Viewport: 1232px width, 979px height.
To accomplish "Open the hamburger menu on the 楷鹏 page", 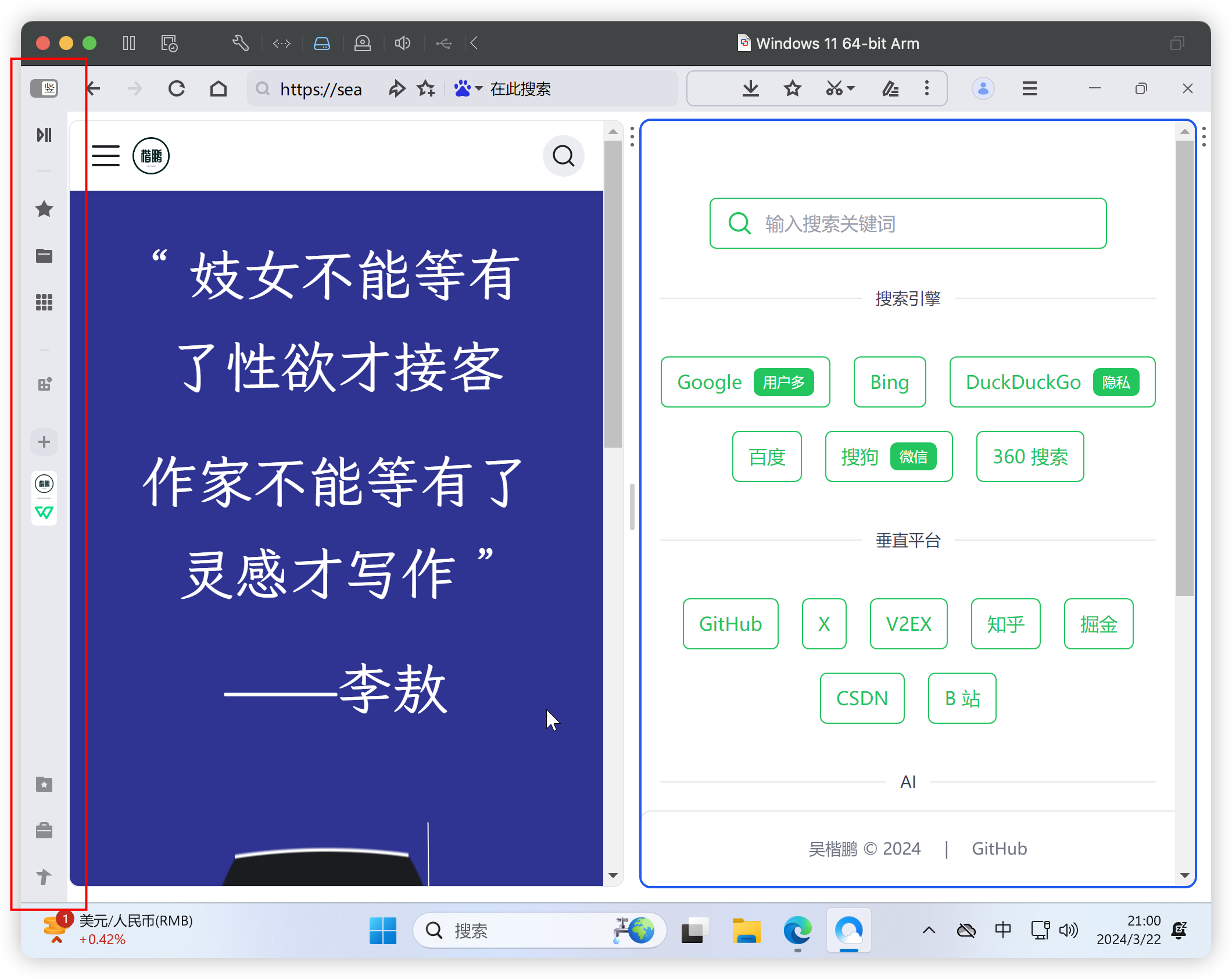I will pyautogui.click(x=106, y=156).
